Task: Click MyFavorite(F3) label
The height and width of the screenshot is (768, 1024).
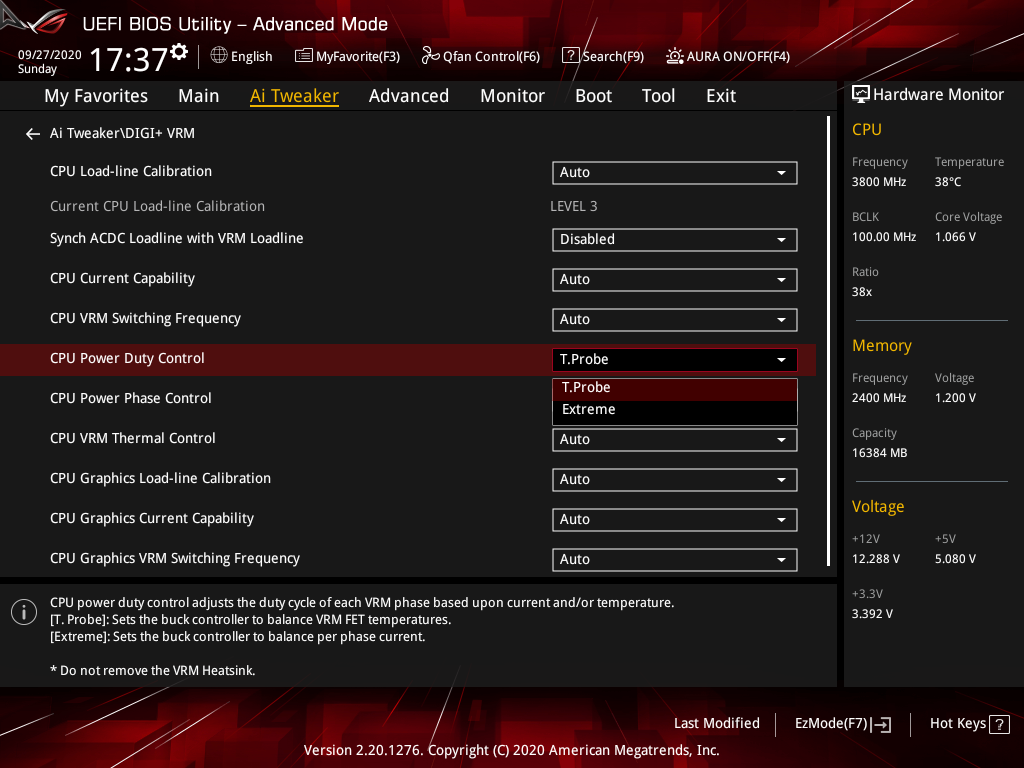Action: pos(358,57)
